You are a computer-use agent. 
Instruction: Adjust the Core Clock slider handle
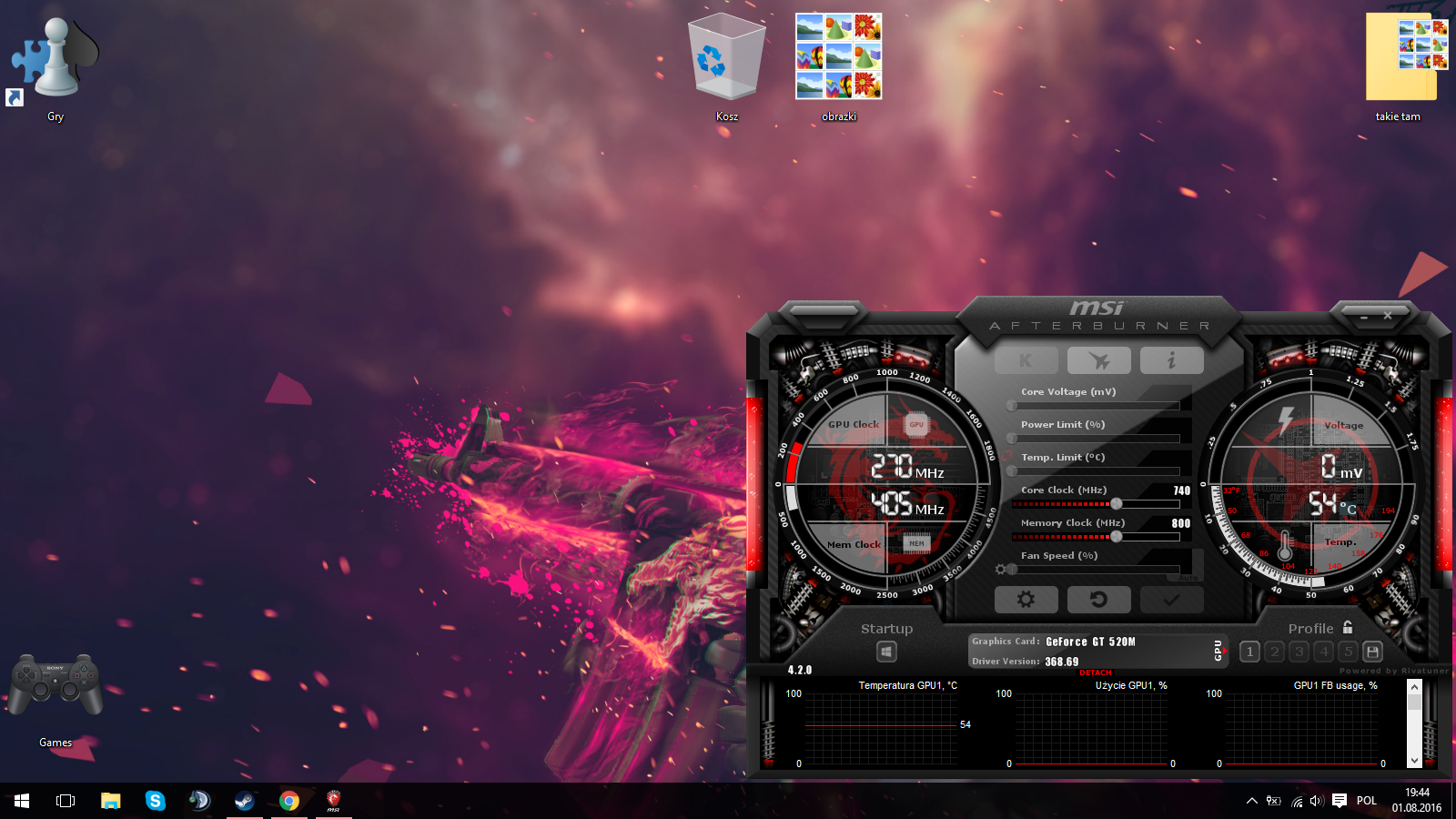1117,504
